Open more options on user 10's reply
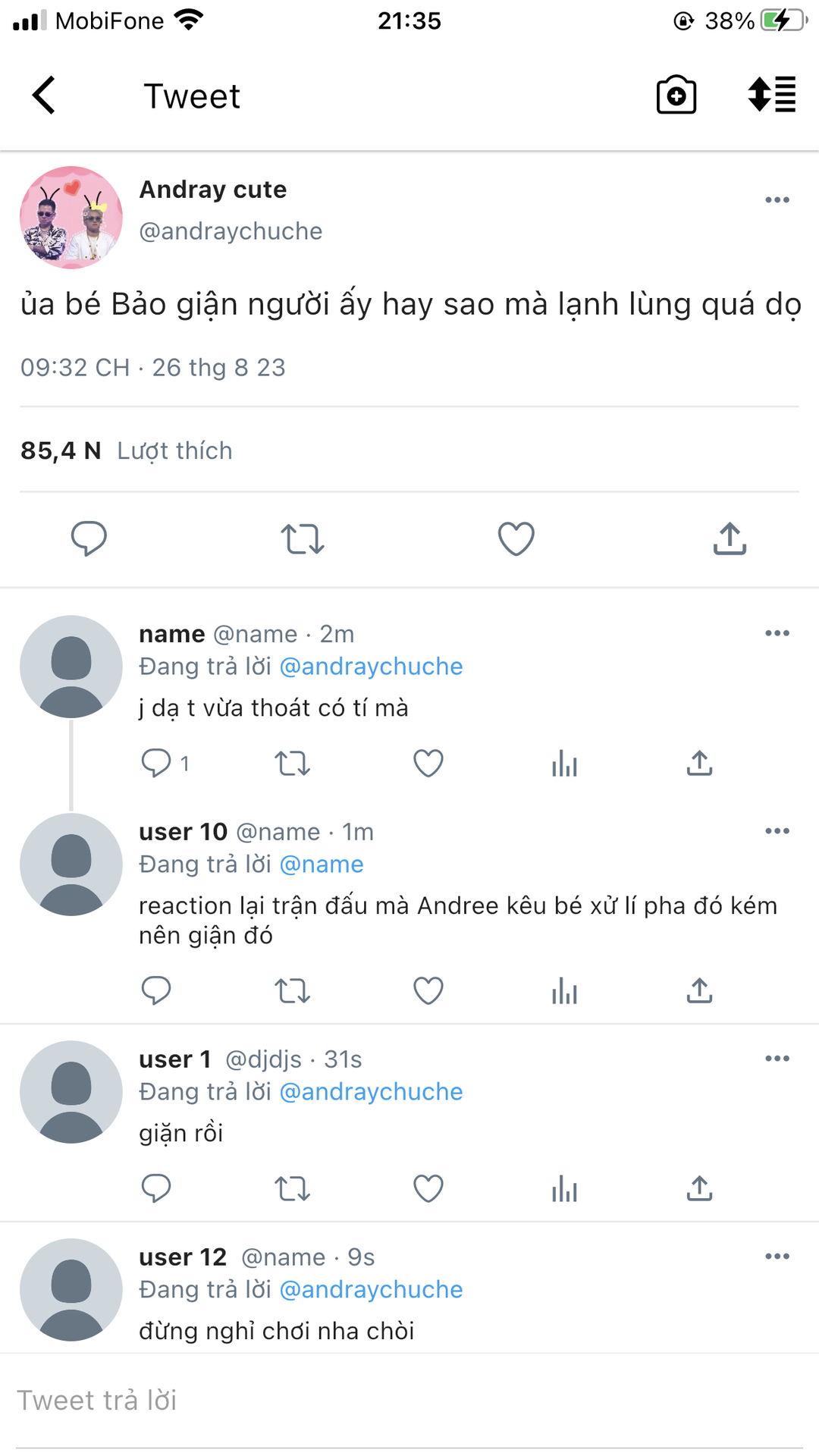Screen dimensions: 819x1456 point(777,831)
